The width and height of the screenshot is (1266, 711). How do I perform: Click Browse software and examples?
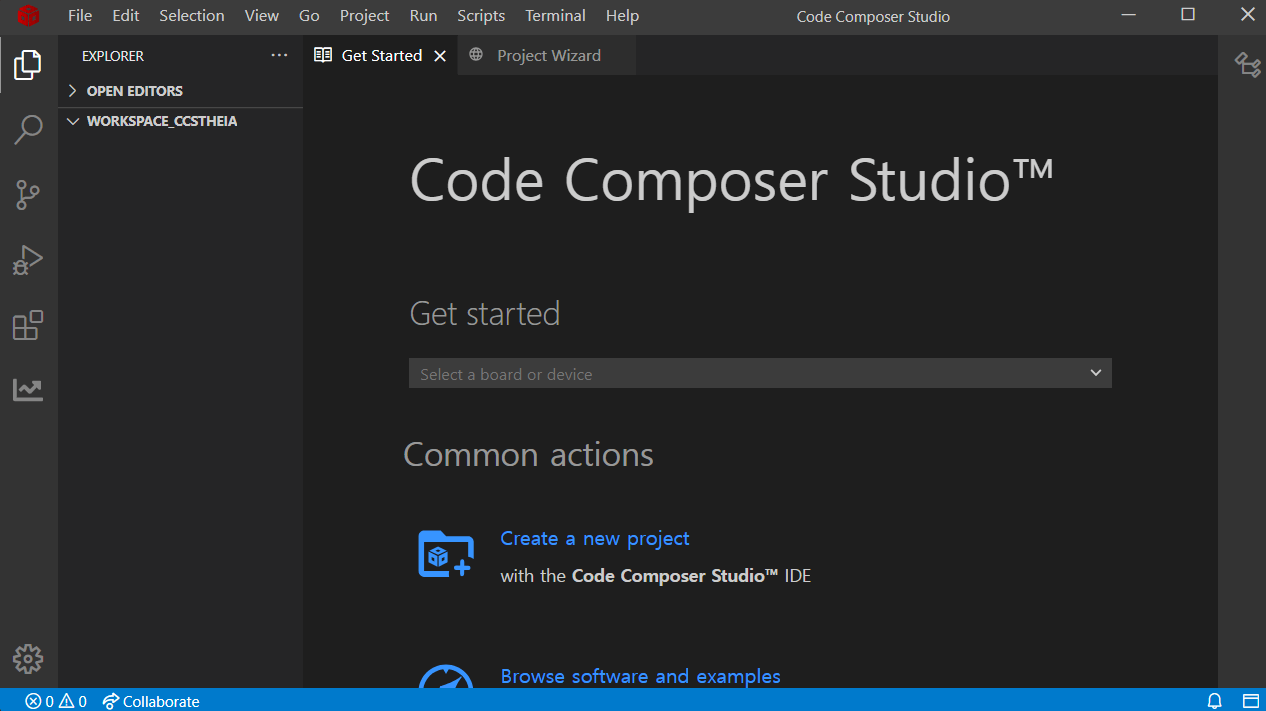pos(640,676)
